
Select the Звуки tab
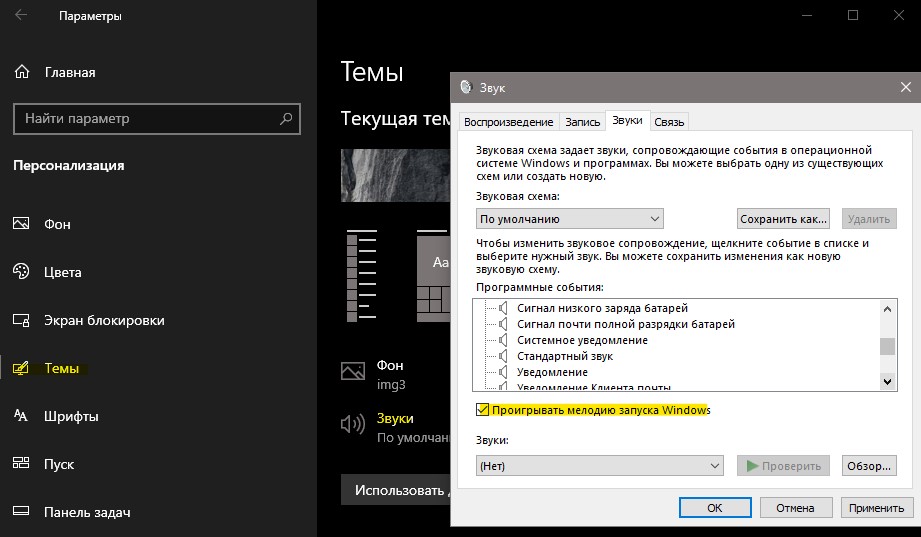pyautogui.click(x=627, y=120)
